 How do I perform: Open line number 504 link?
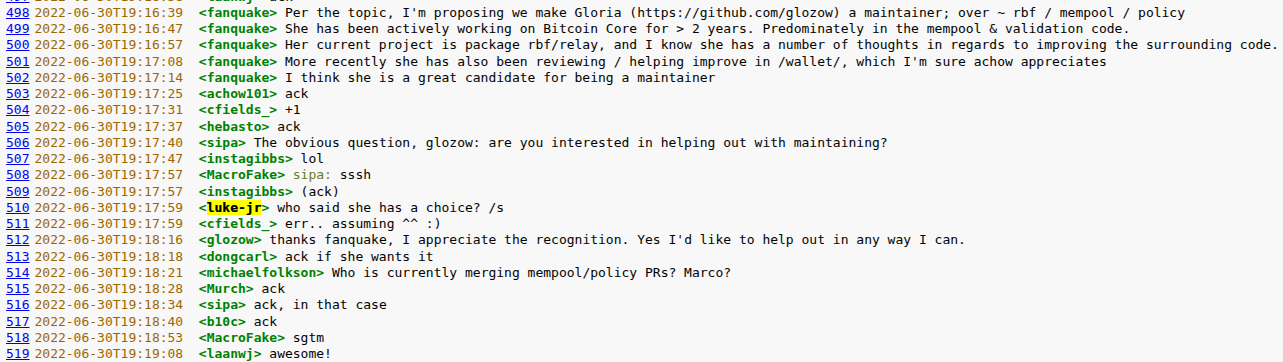tap(18, 109)
